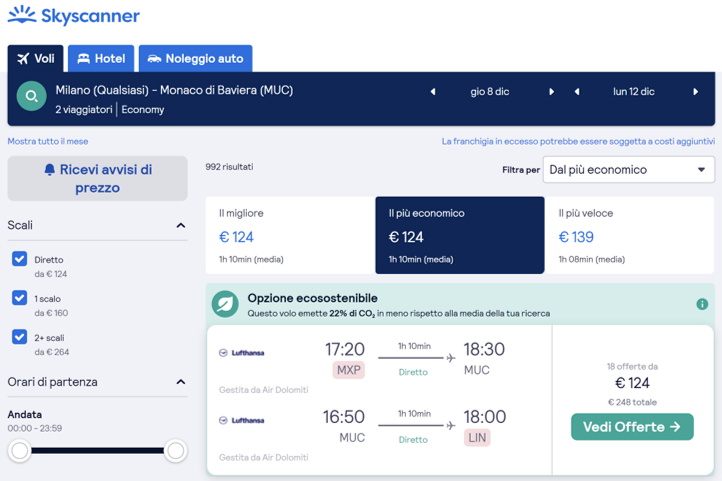Switch to the Hotel tab

tap(100, 58)
